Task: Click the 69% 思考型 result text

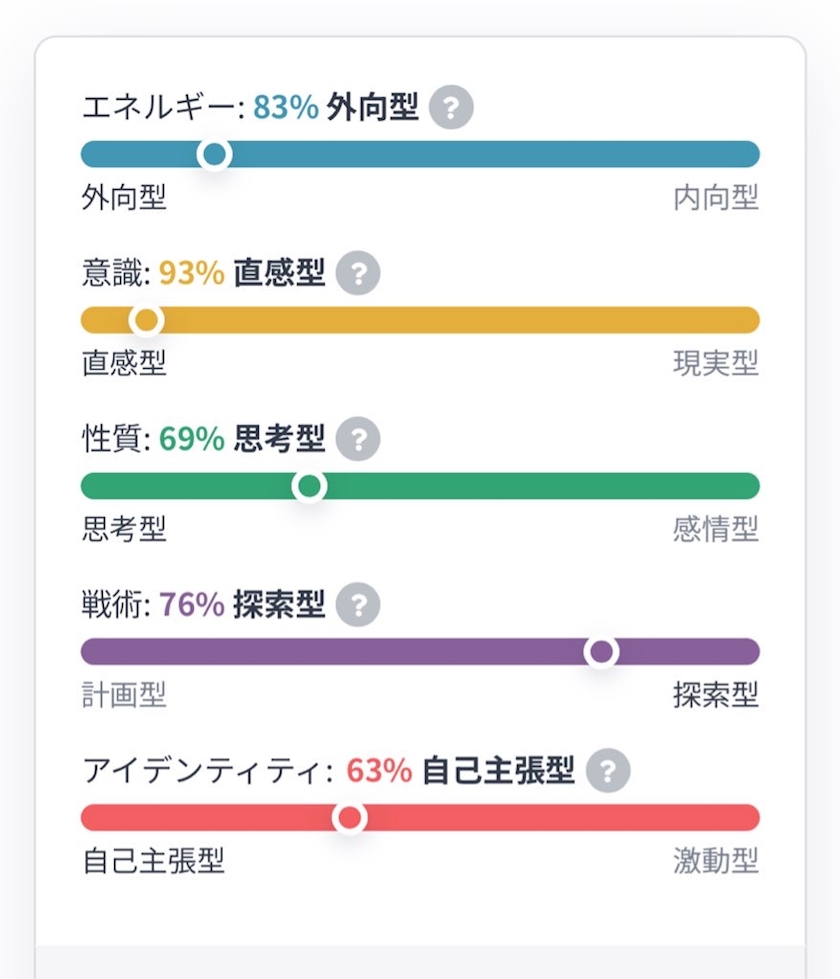Action: [242, 438]
